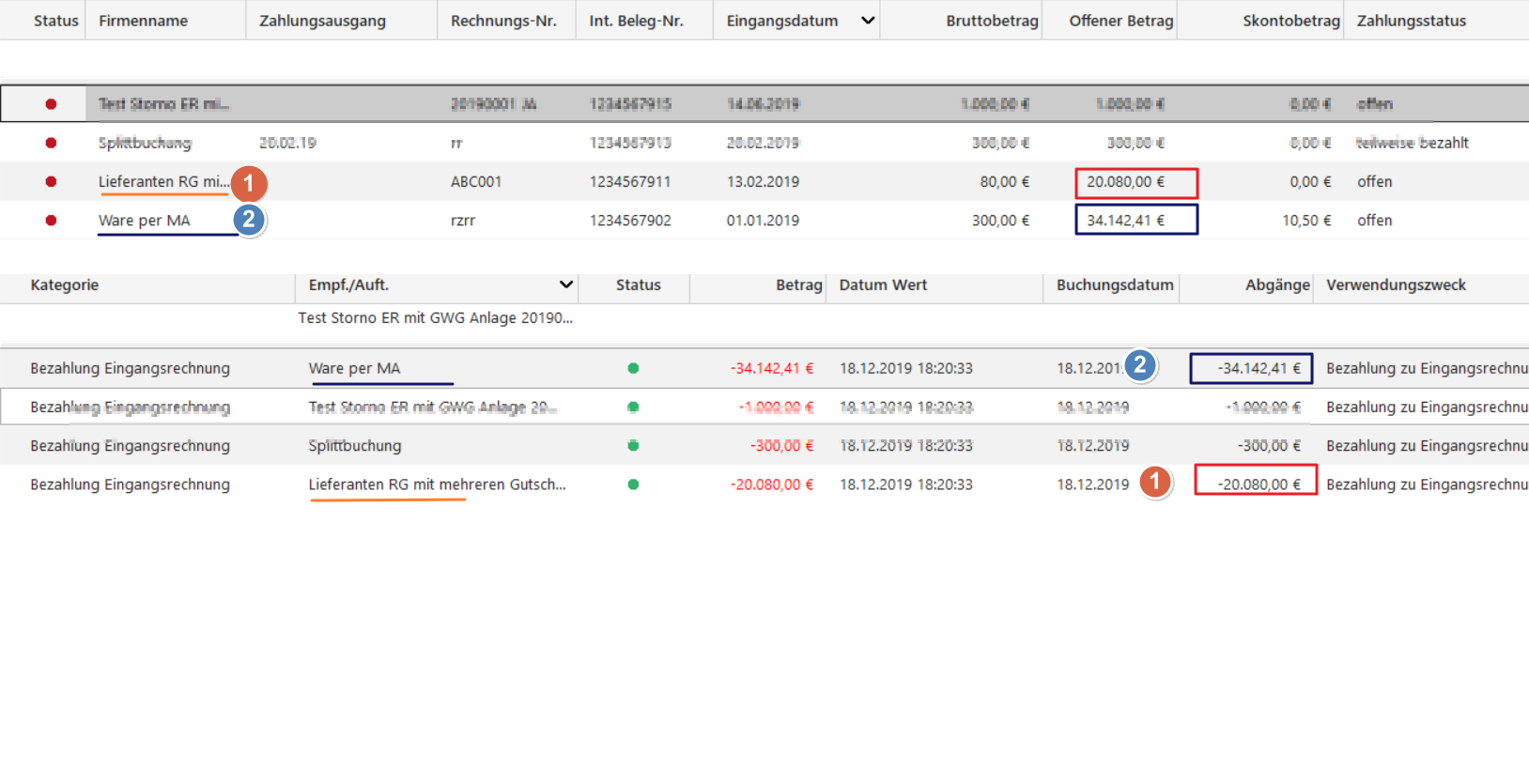
Task: Click the Rechnungs-Nr. column header
Action: (503, 21)
